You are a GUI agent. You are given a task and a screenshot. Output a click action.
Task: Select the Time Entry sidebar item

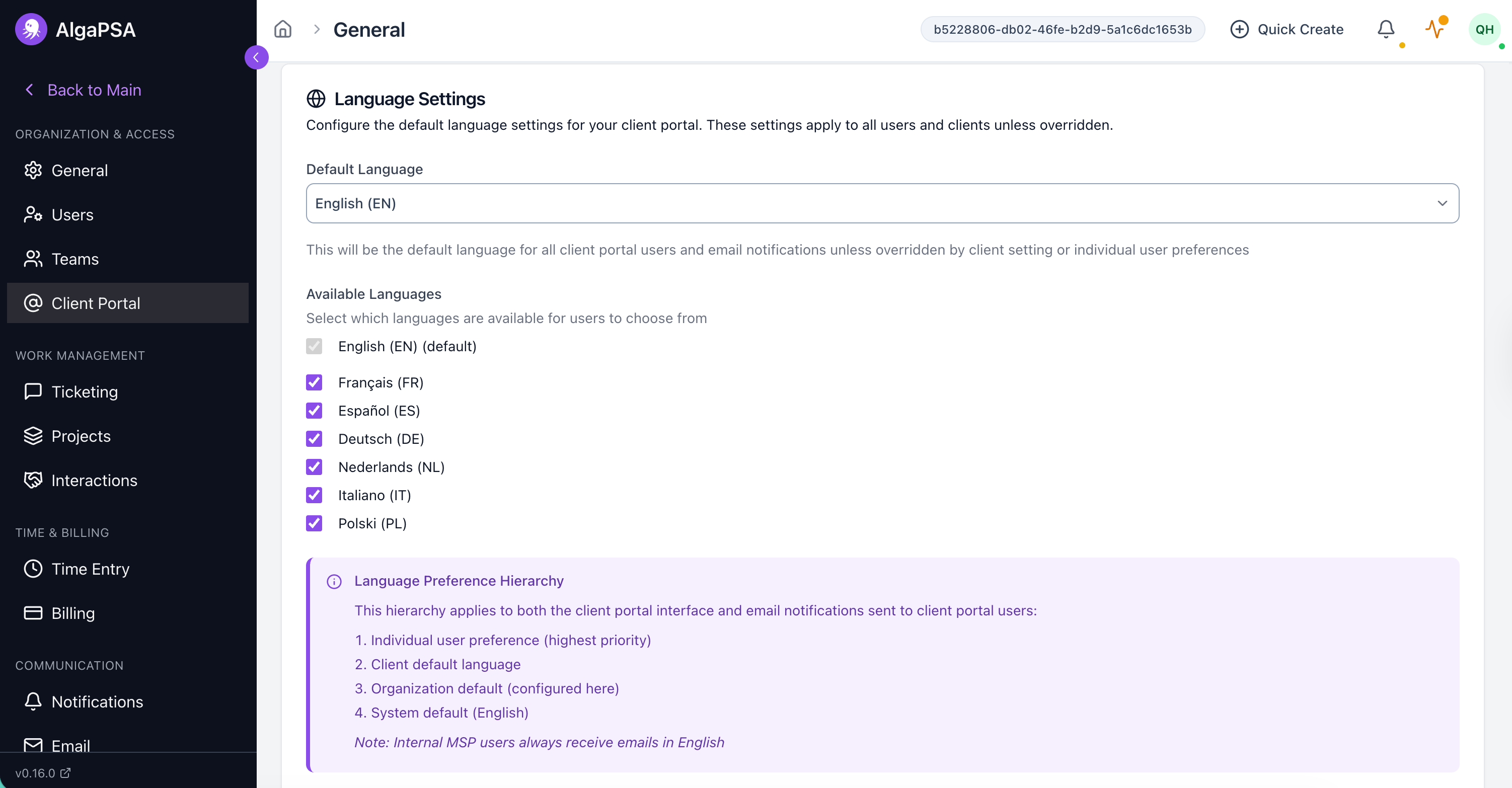click(x=91, y=568)
